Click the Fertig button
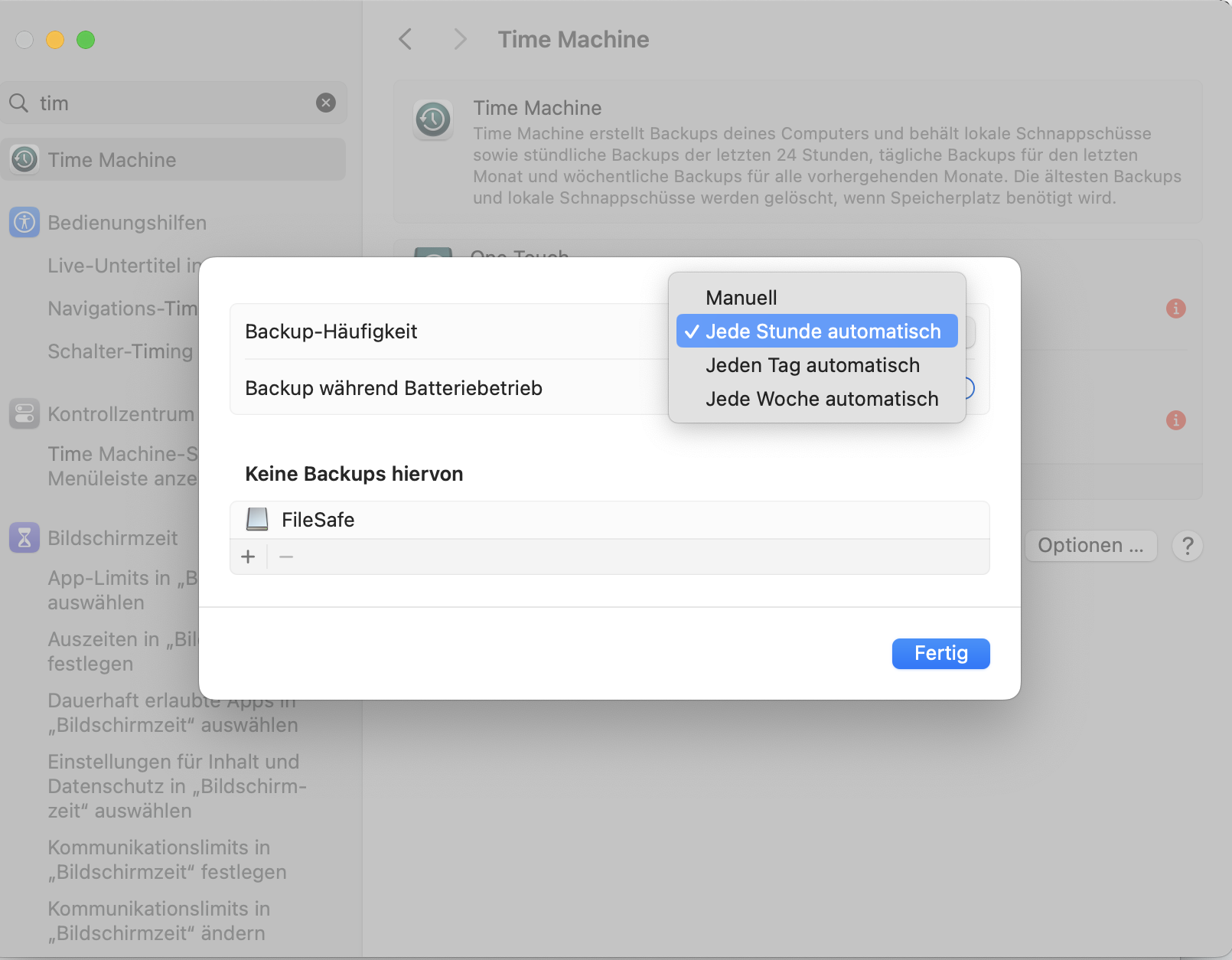 (x=940, y=653)
